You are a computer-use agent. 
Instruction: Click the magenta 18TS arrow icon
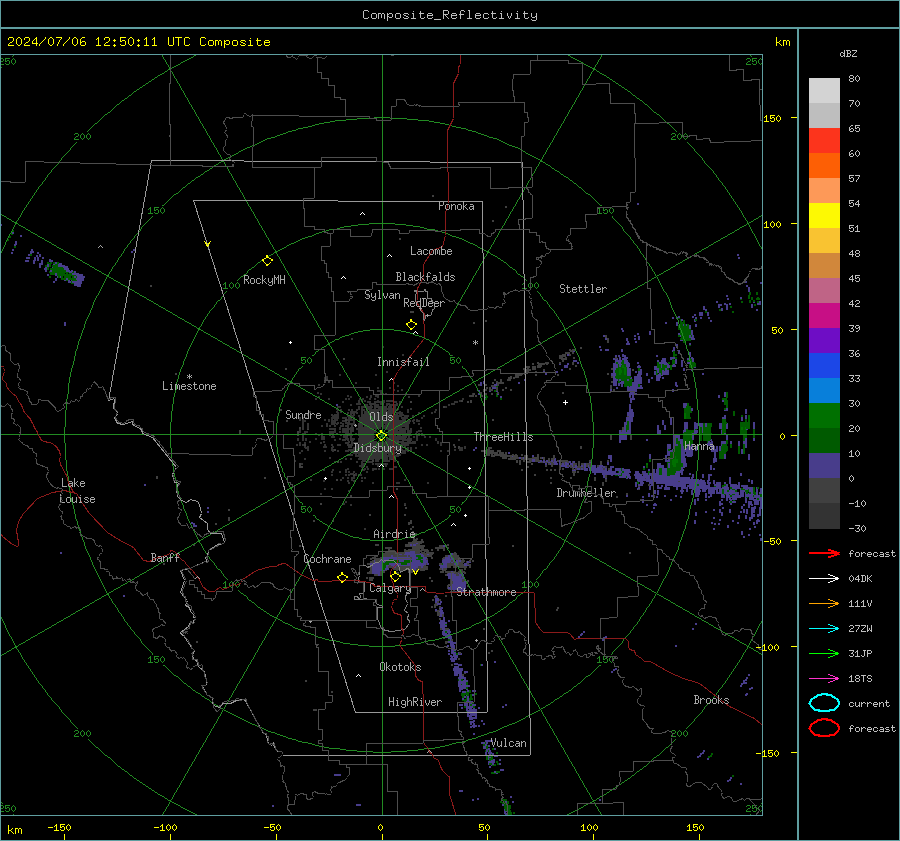coord(824,679)
